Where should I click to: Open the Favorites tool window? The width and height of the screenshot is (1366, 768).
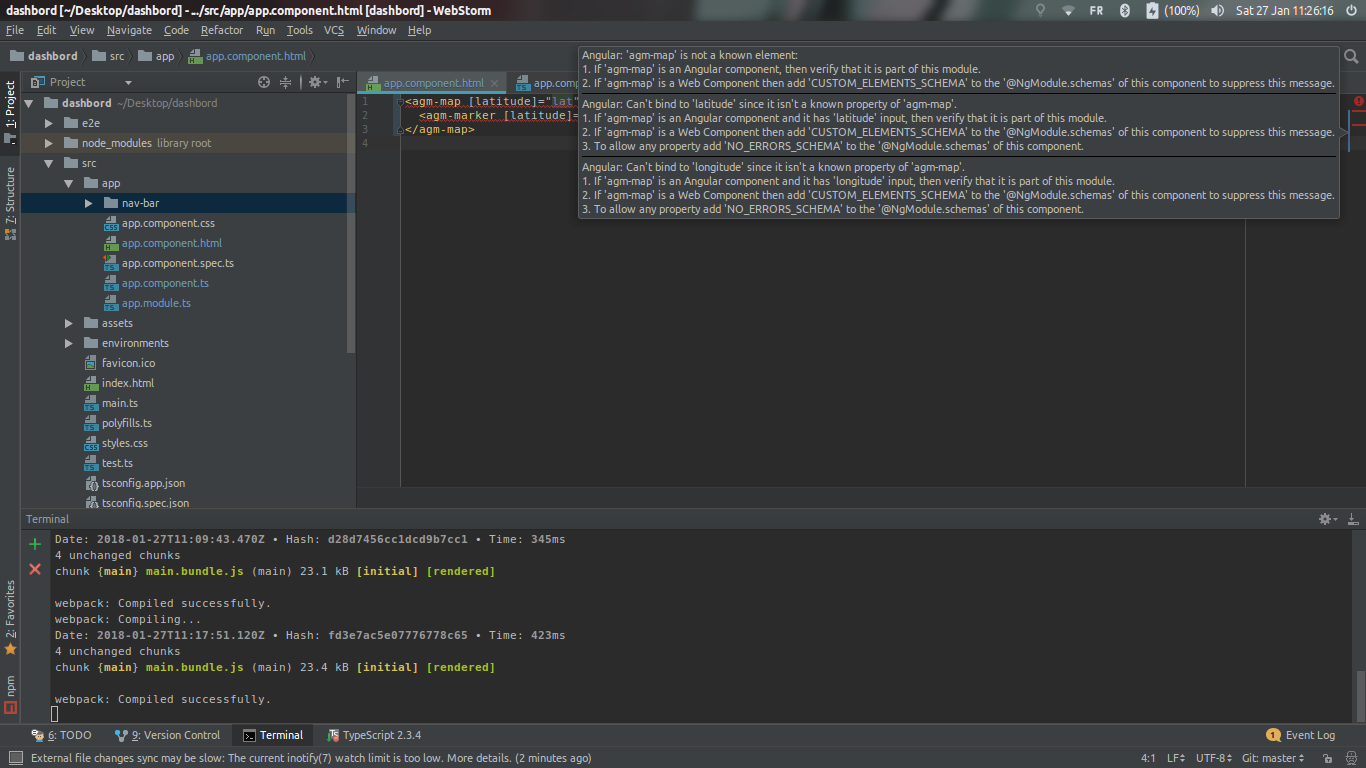pyautogui.click(x=10, y=617)
